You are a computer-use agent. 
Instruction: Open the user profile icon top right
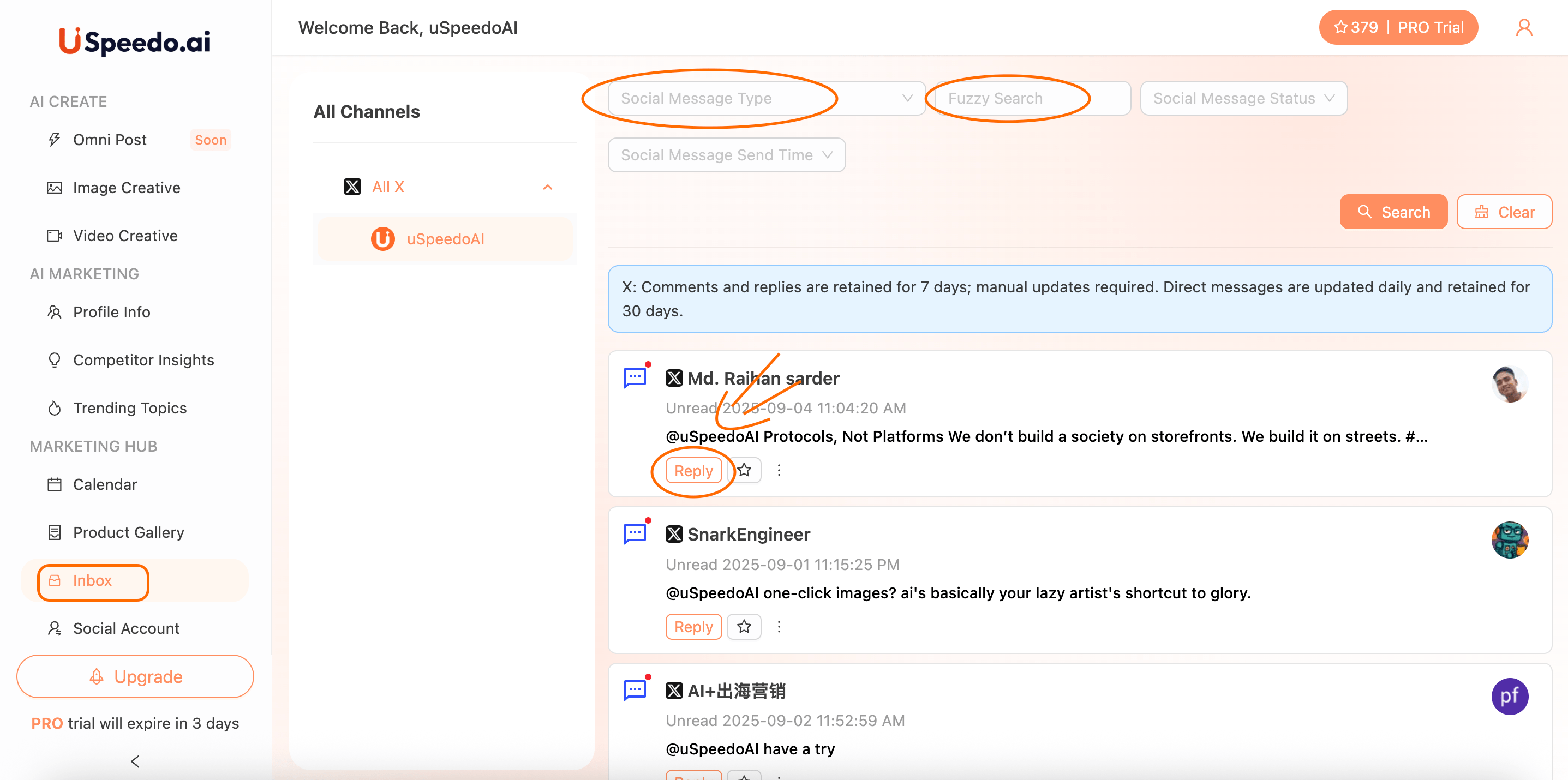1524,27
